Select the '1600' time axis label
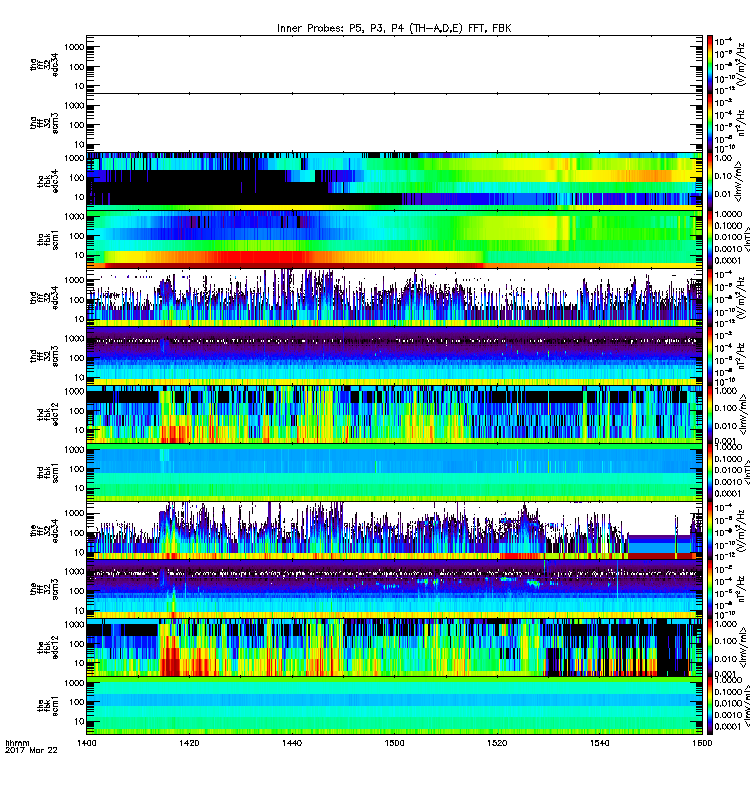 pyautogui.click(x=702, y=743)
